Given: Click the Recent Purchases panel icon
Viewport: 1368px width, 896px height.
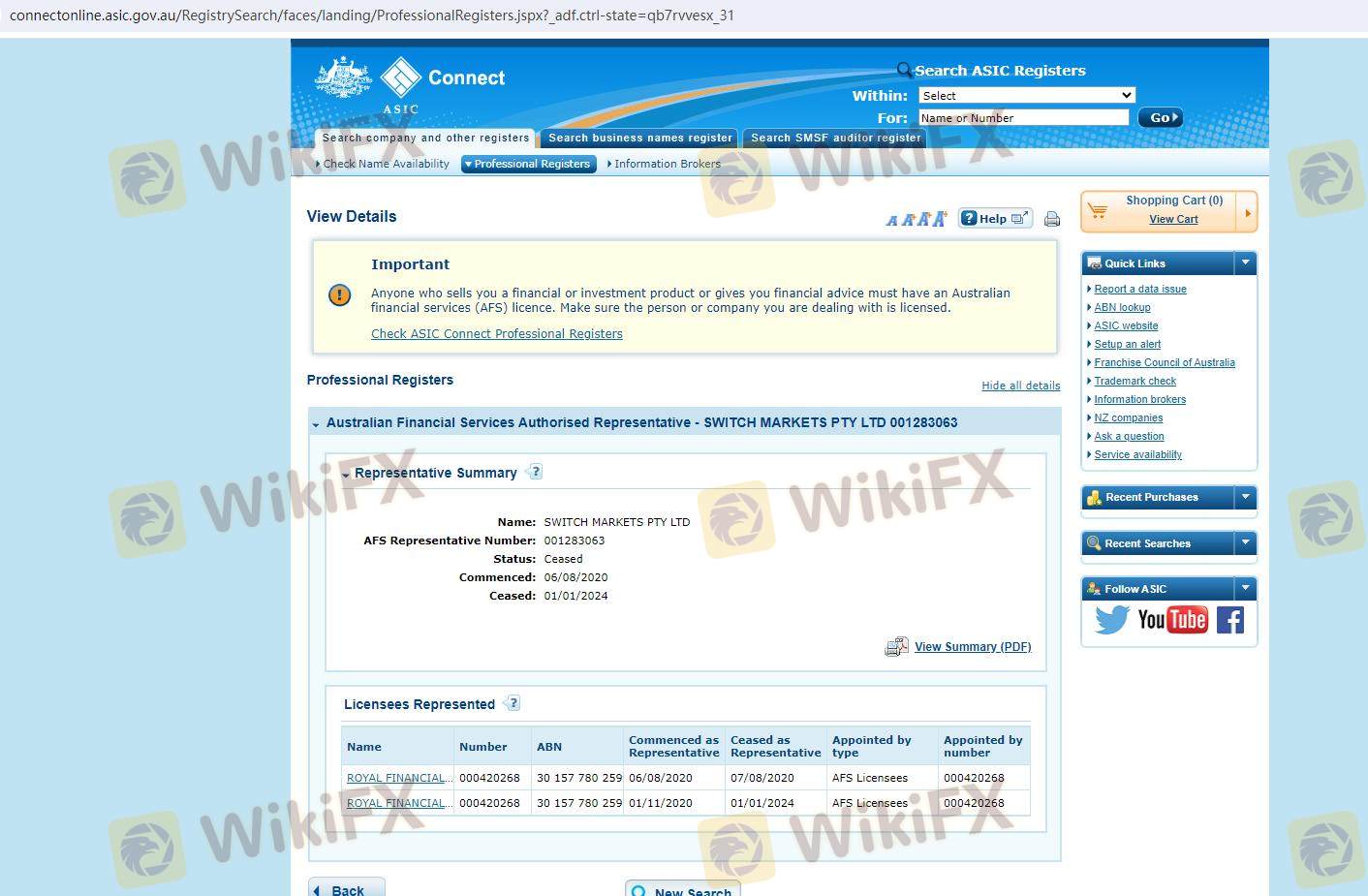Looking at the screenshot, I should pos(1094,498).
